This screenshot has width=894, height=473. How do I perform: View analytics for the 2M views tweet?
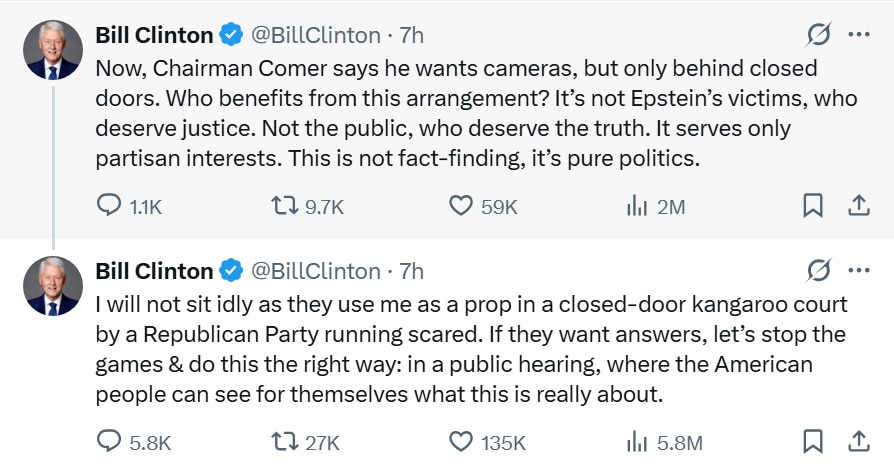637,206
